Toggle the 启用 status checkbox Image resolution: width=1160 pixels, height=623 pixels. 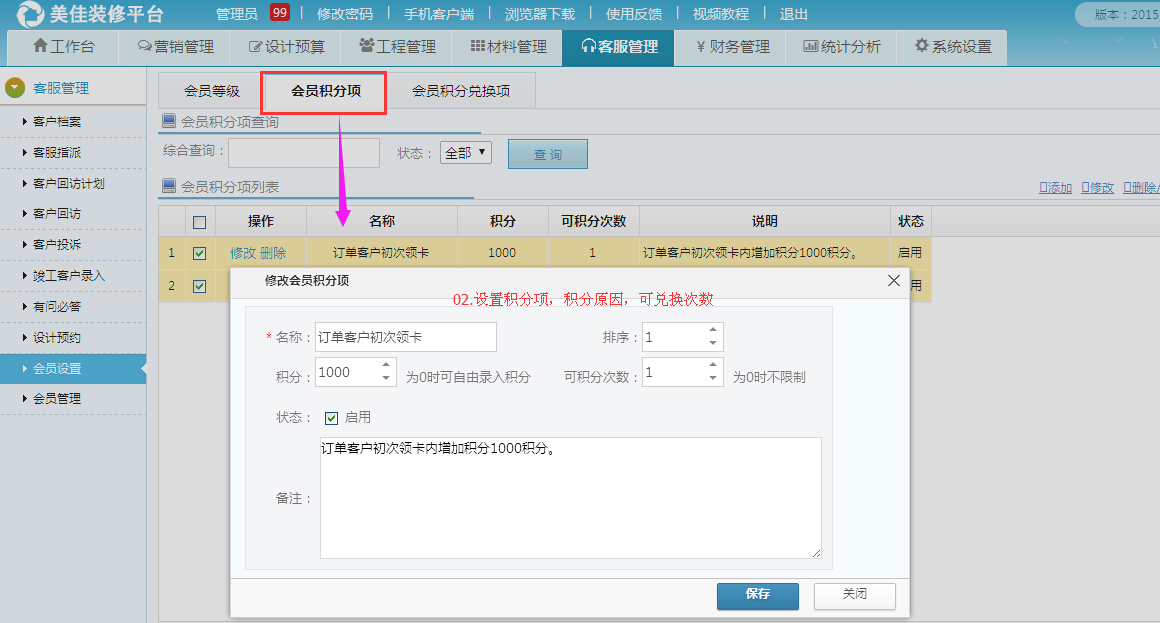[x=332, y=418]
